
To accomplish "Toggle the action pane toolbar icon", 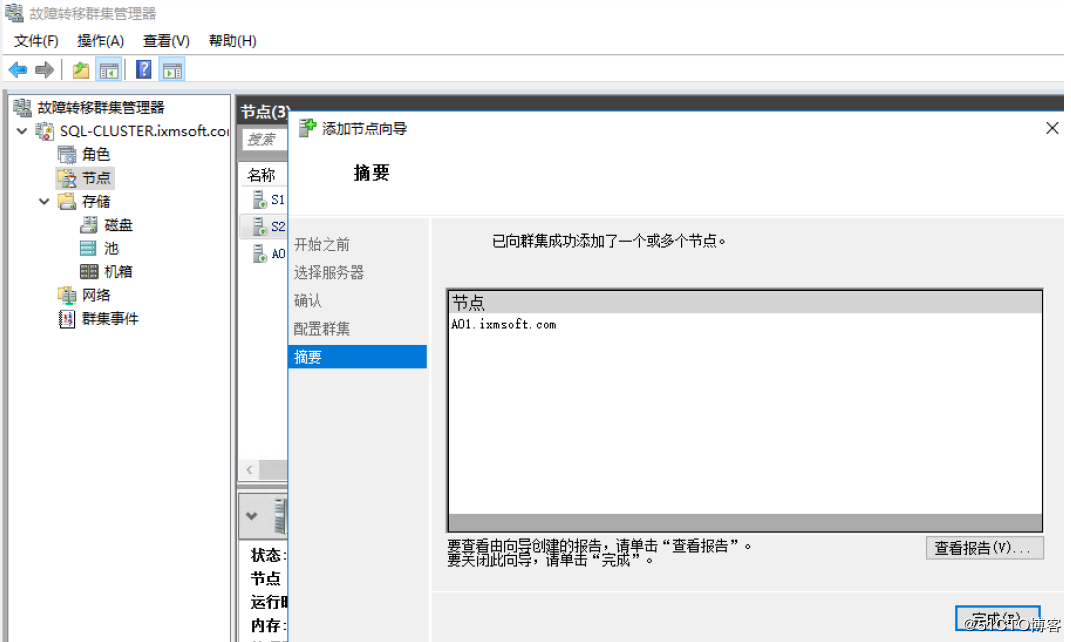I will (x=172, y=70).
